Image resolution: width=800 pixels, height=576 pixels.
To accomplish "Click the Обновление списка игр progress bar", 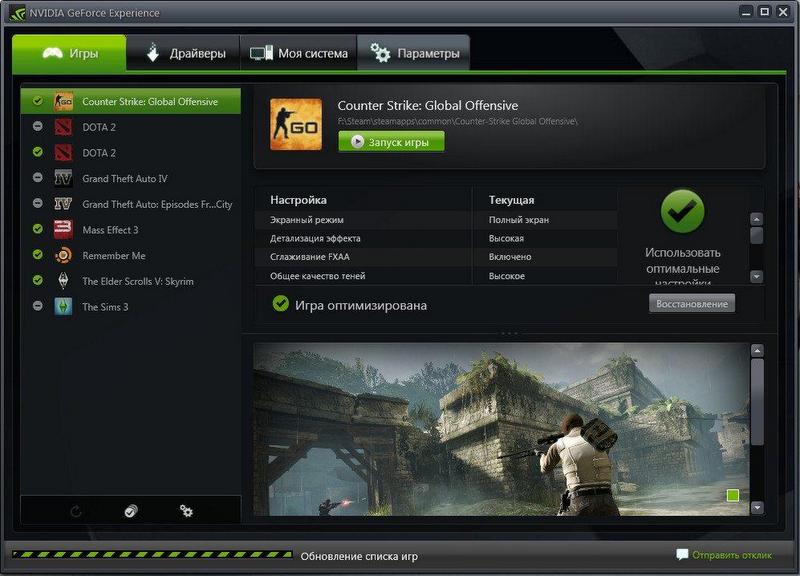I will (152, 554).
